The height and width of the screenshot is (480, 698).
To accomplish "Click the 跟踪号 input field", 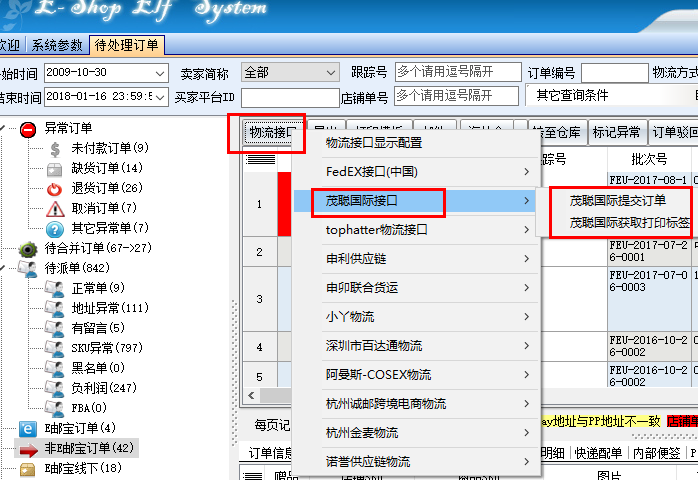I will click(x=458, y=72).
